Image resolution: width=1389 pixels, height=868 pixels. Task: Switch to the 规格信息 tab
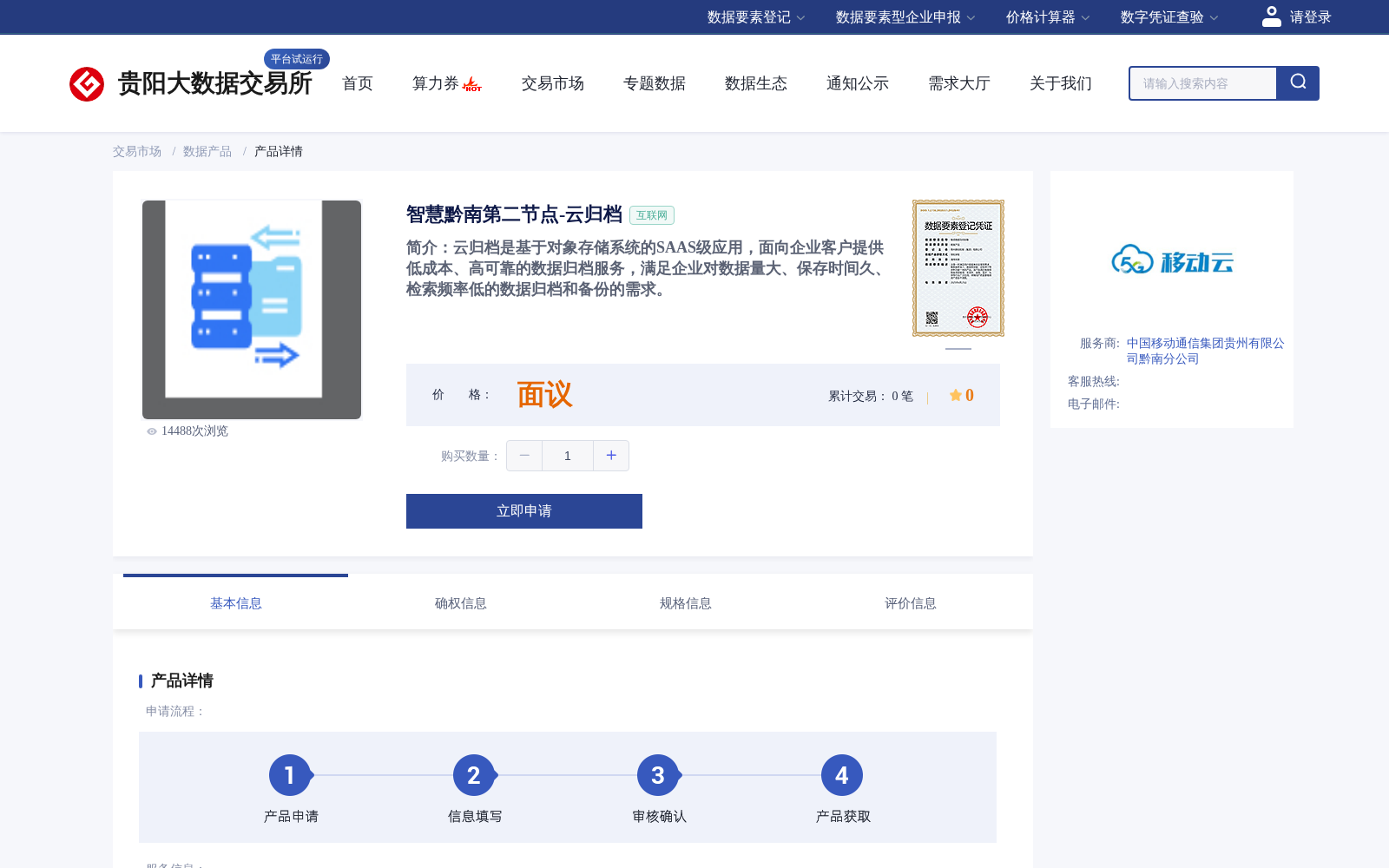point(686,603)
